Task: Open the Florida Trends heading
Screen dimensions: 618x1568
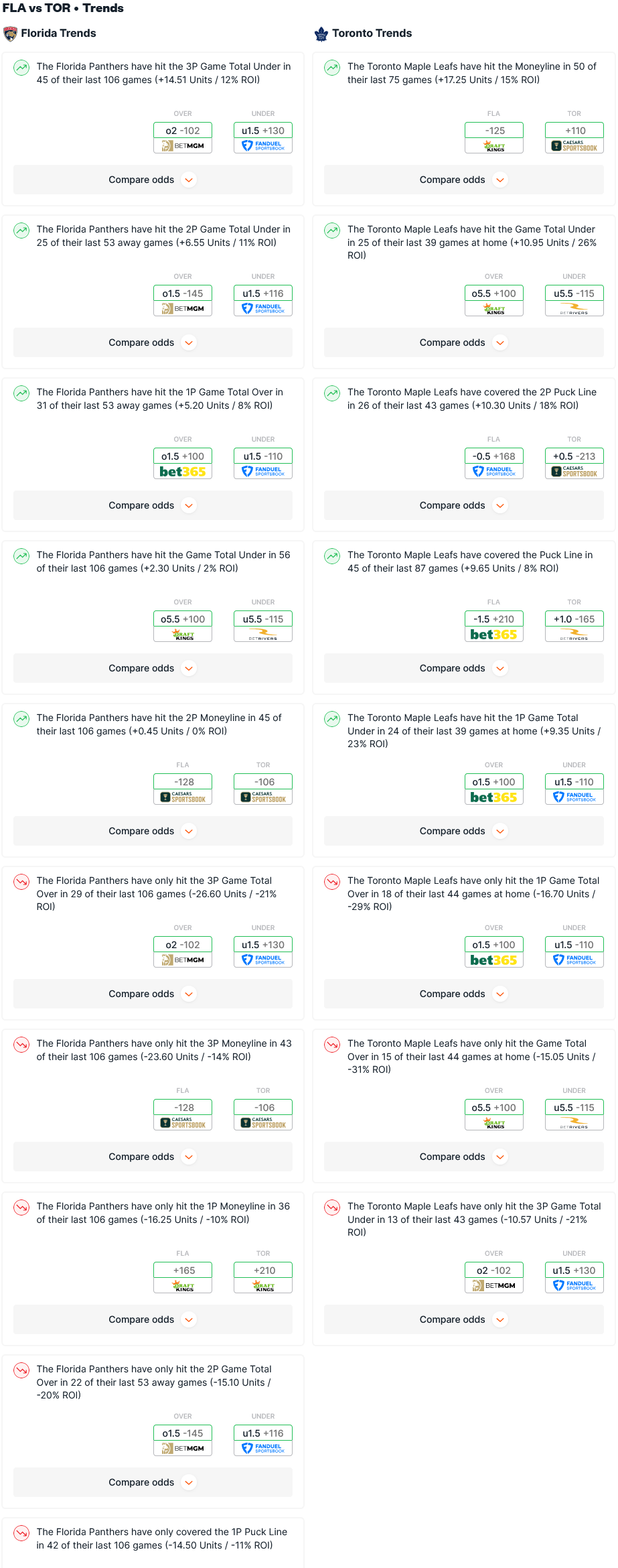Action: [x=58, y=34]
